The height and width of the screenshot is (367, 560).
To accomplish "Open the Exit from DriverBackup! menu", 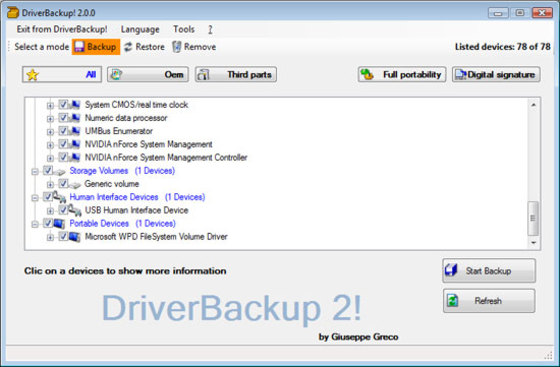I will click(x=62, y=29).
